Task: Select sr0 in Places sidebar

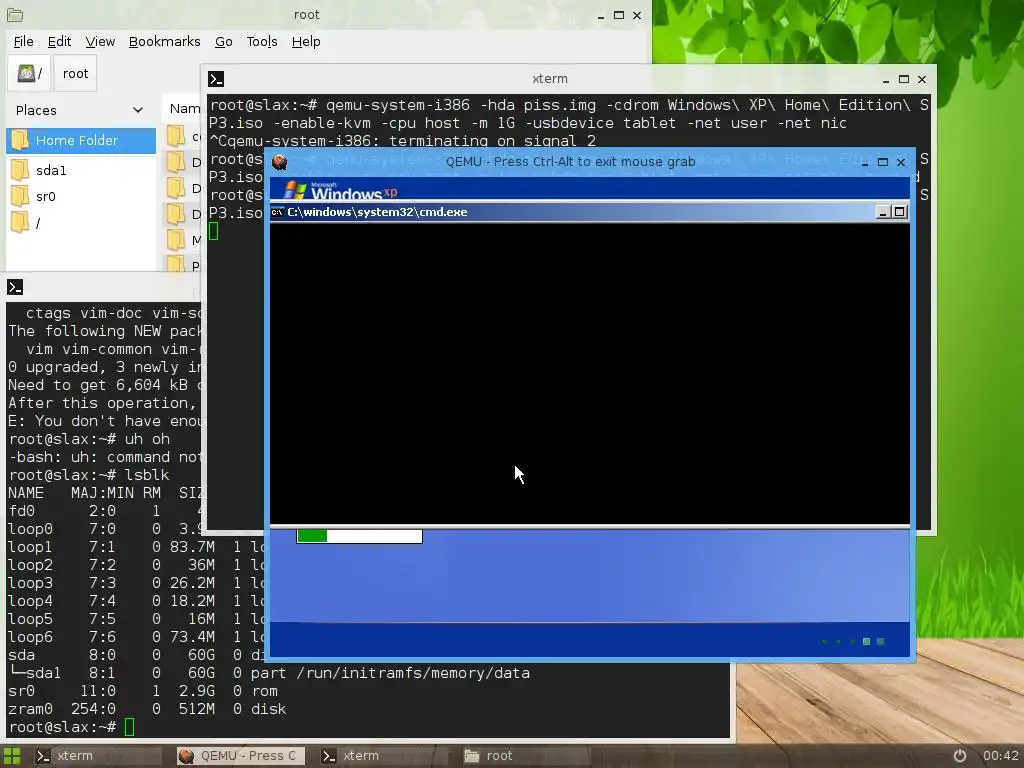Action: click(x=81, y=197)
